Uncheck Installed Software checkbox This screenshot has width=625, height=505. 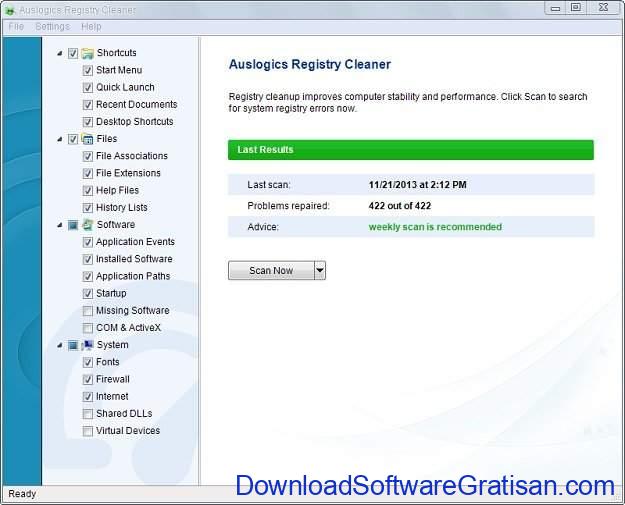(x=88, y=259)
